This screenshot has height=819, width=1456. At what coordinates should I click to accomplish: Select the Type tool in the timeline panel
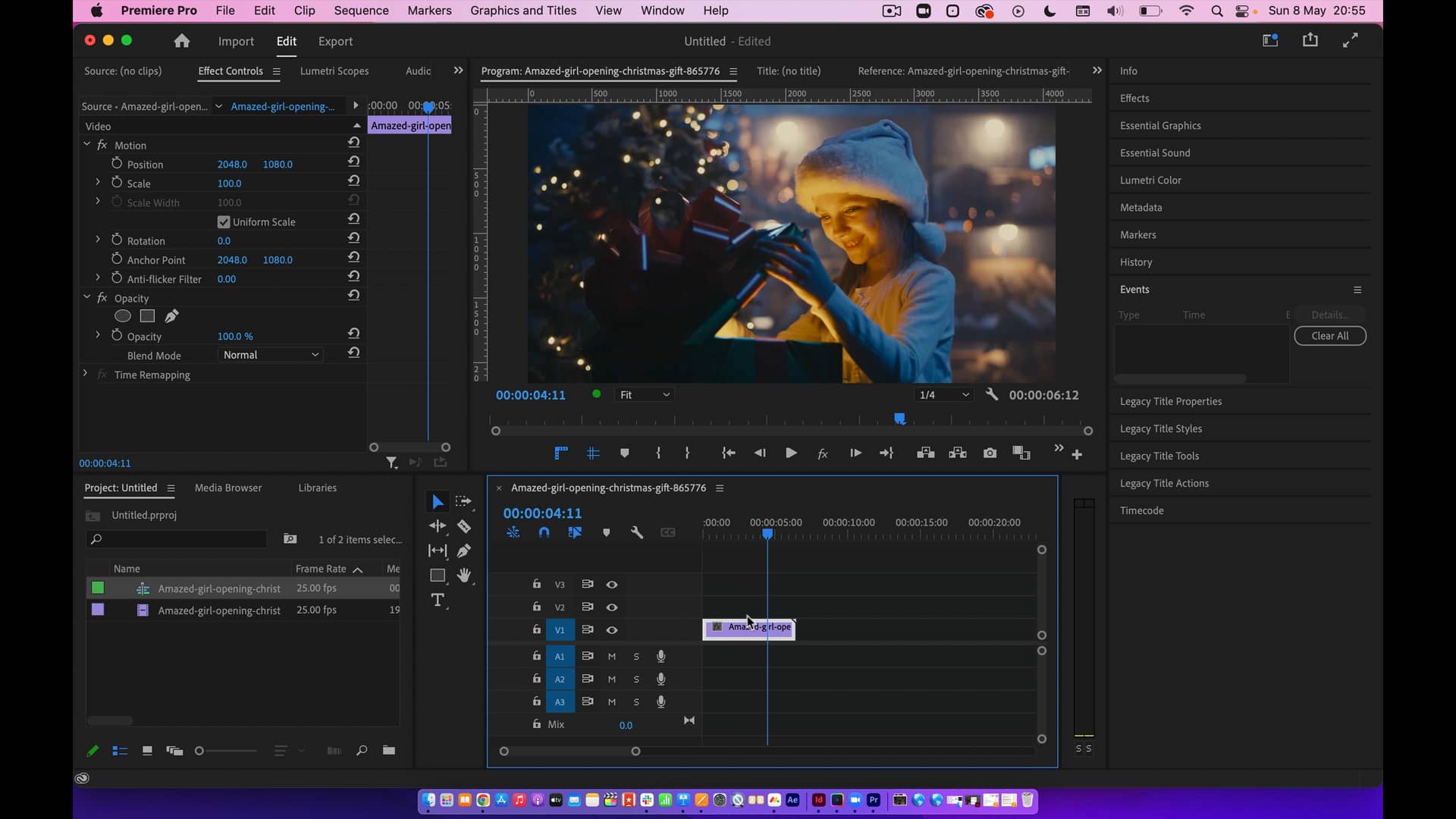coord(439,600)
